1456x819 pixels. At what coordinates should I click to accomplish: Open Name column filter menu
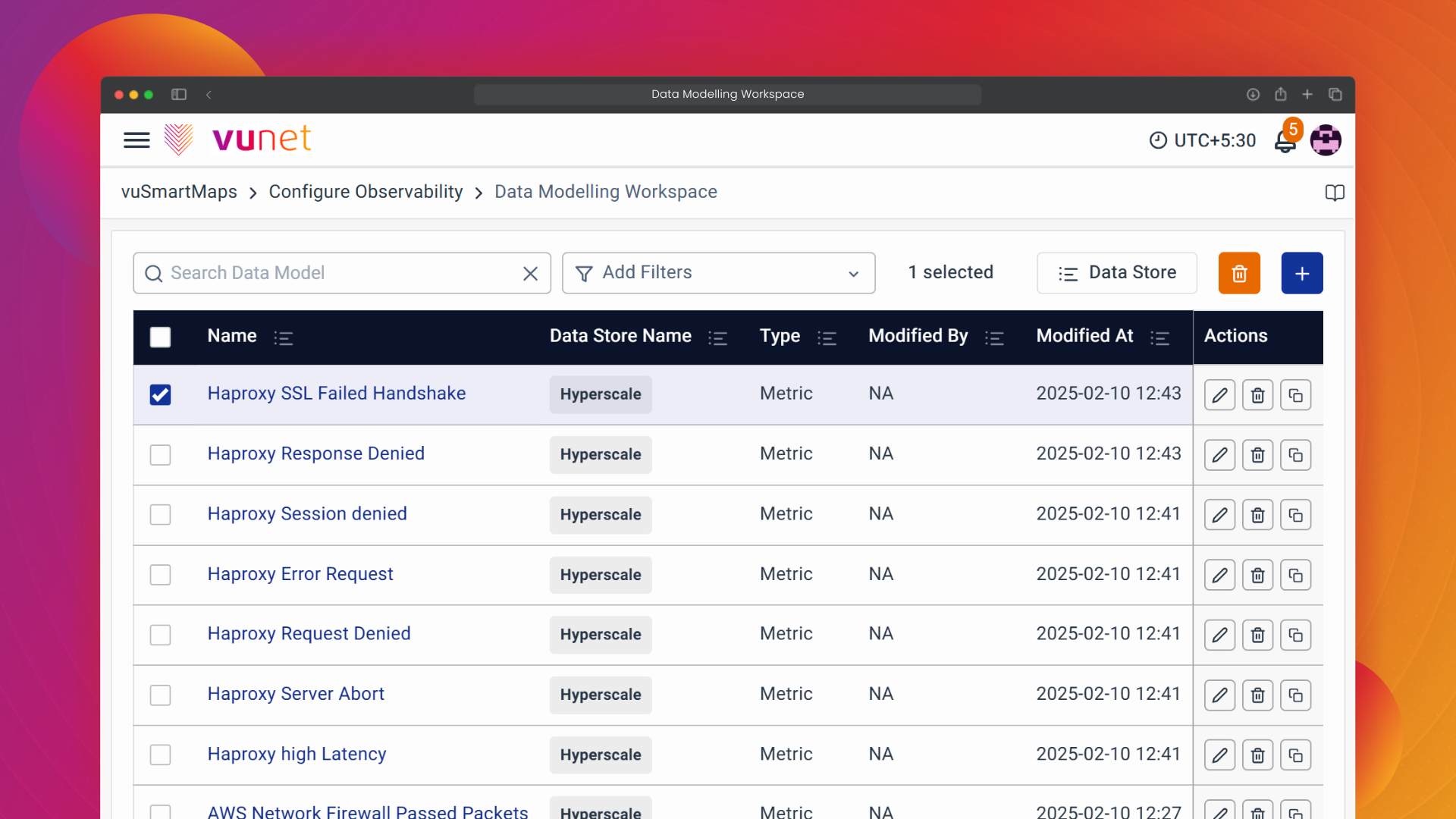(284, 337)
